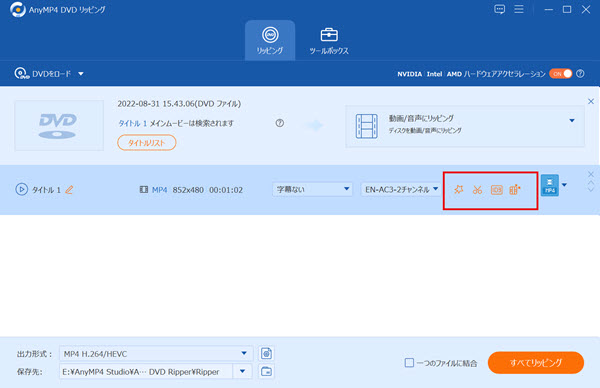Open the cut scissors tool

pyautogui.click(x=477, y=189)
